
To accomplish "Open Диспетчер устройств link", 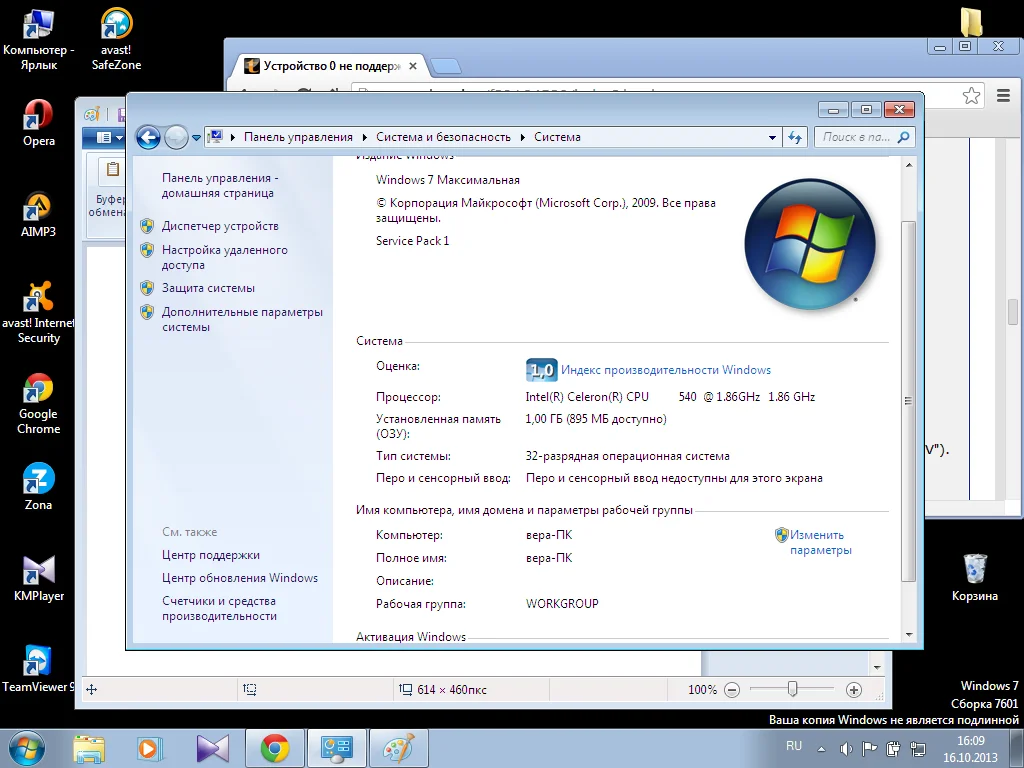I will [x=220, y=226].
